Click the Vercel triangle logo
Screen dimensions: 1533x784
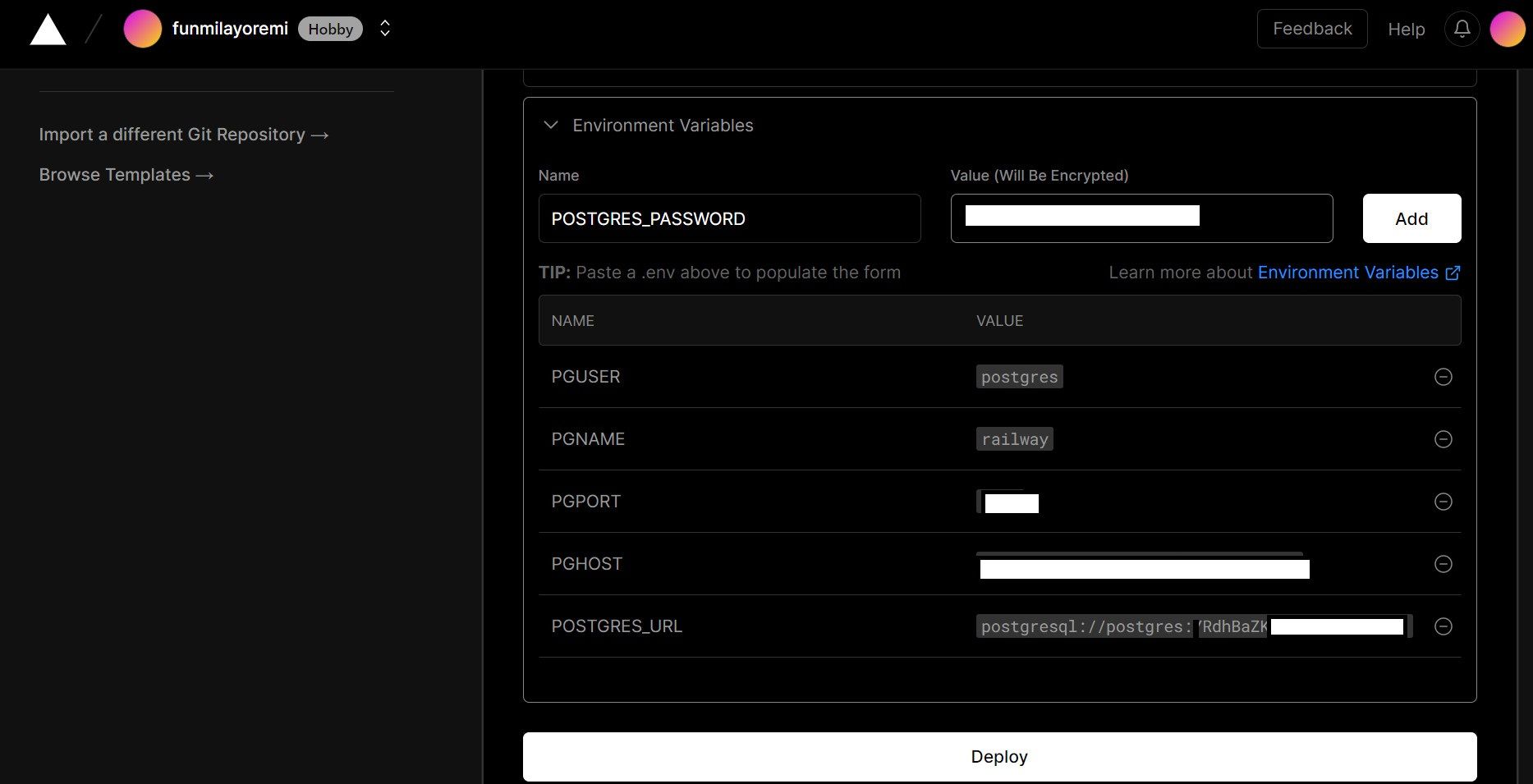[47, 28]
